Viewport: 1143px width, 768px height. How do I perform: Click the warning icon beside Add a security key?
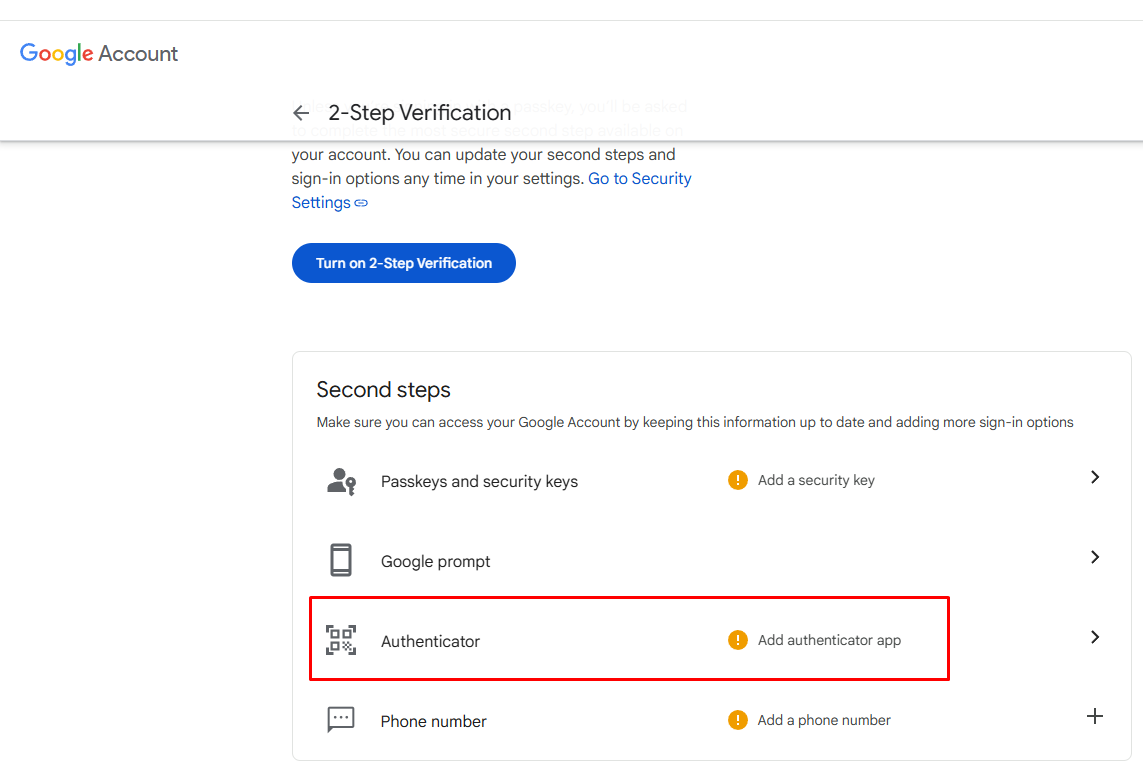click(x=738, y=481)
